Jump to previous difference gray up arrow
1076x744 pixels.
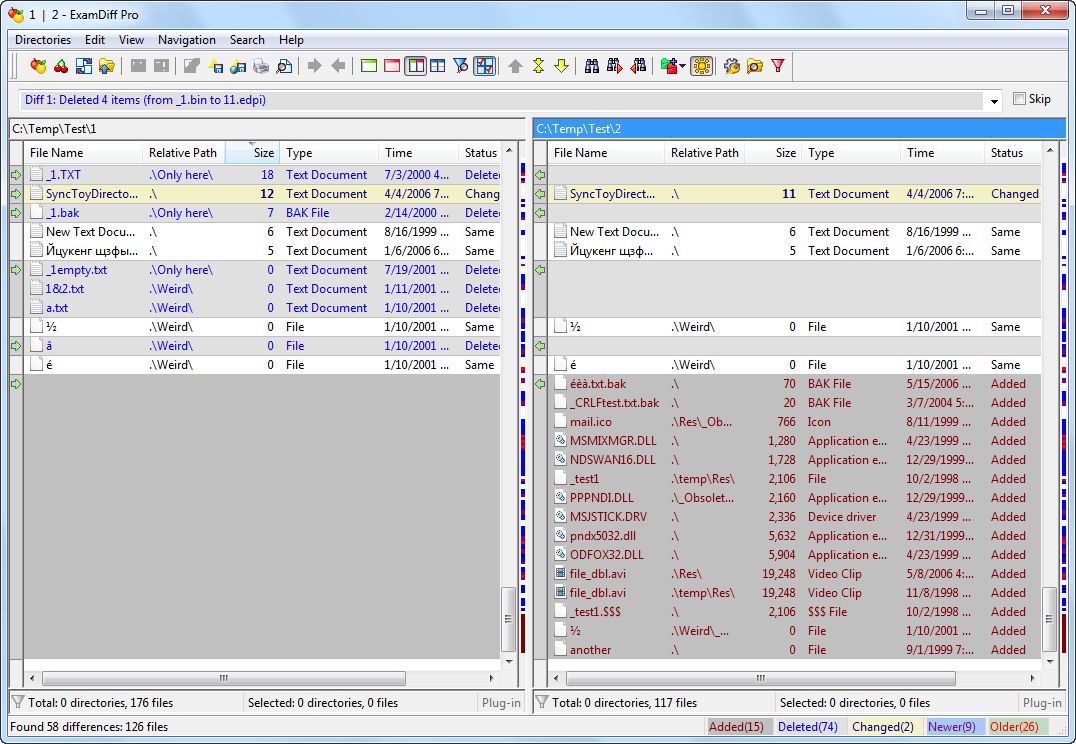515,66
